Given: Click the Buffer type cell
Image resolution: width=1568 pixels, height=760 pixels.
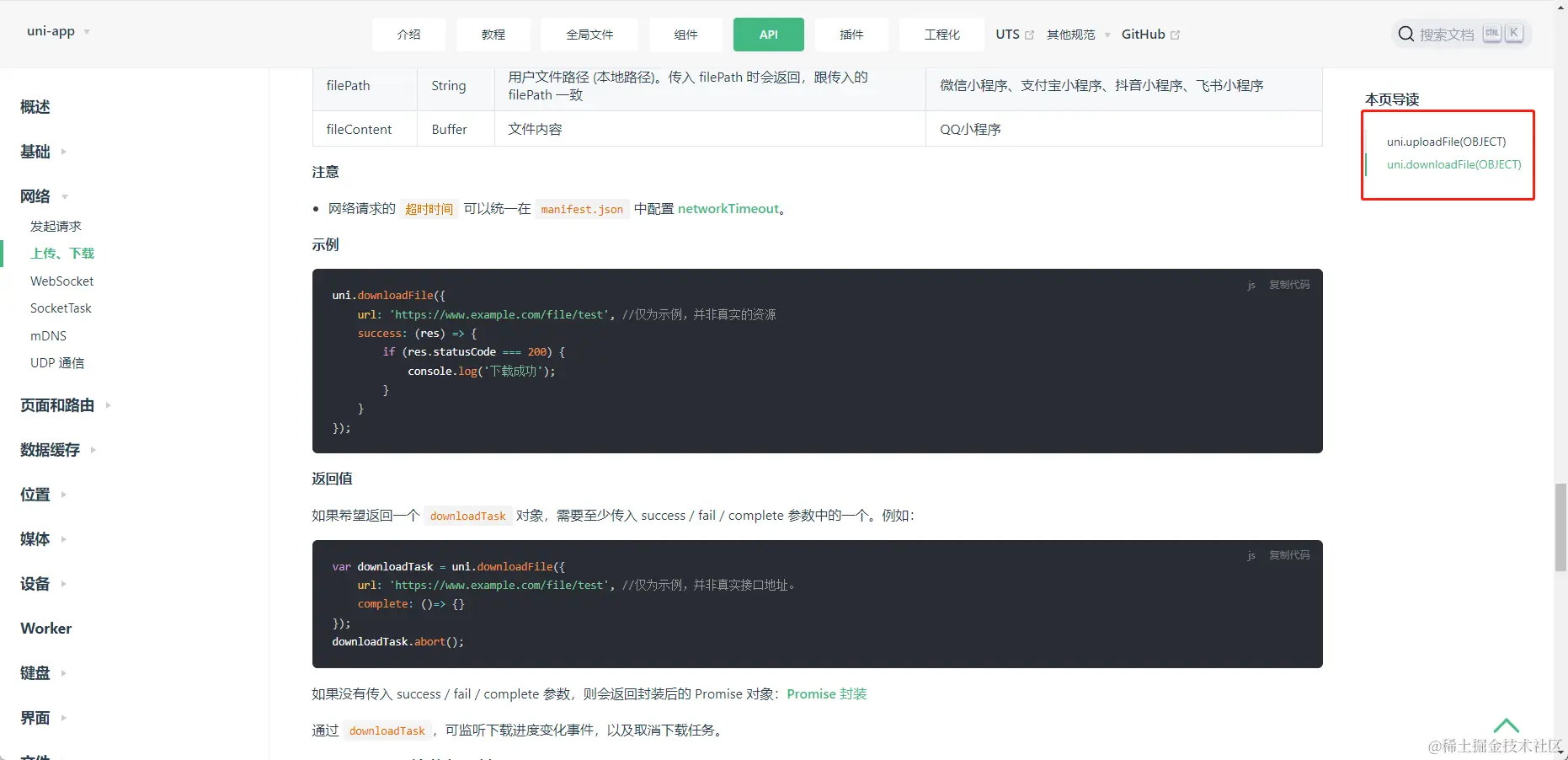Looking at the screenshot, I should pyautogui.click(x=456, y=129).
